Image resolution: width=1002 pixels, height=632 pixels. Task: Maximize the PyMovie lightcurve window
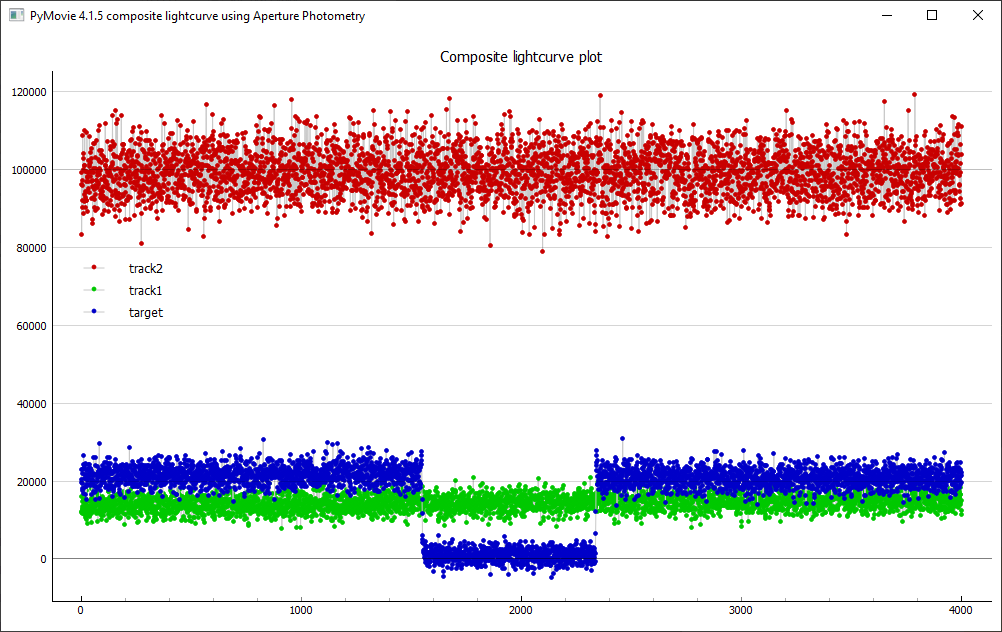click(932, 16)
